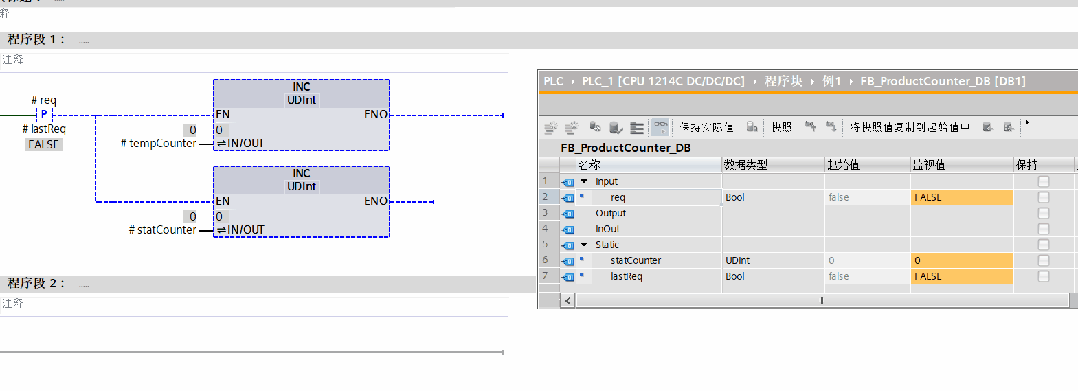Toggle the retain checkbox for Output row
This screenshot has width=1078, height=391.
click(x=1044, y=213)
